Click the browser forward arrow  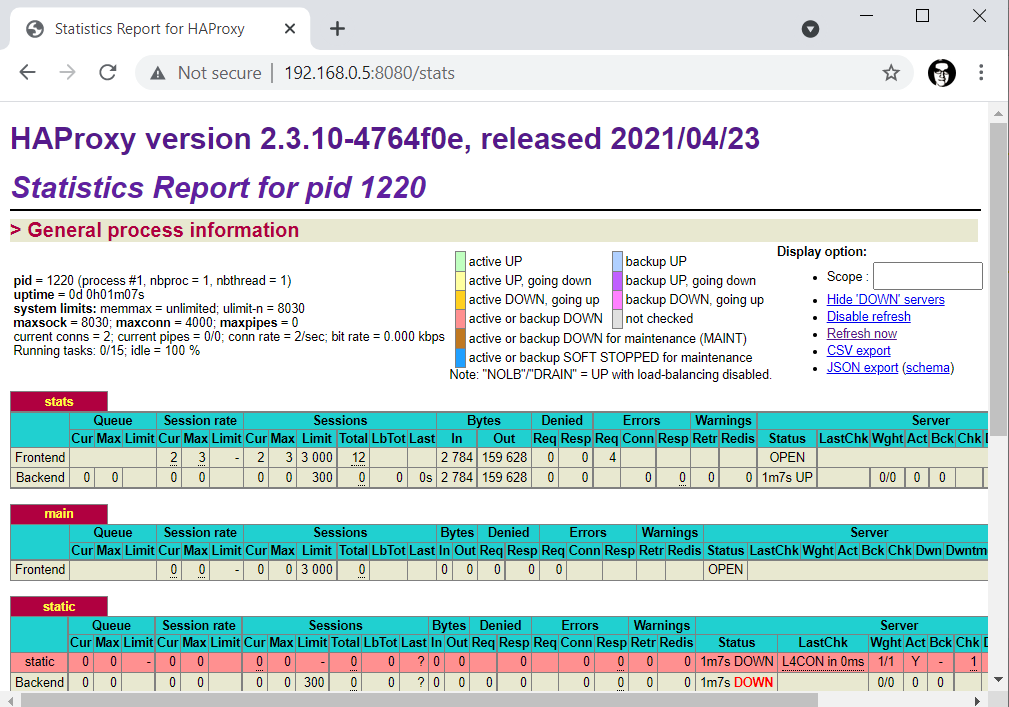click(67, 73)
